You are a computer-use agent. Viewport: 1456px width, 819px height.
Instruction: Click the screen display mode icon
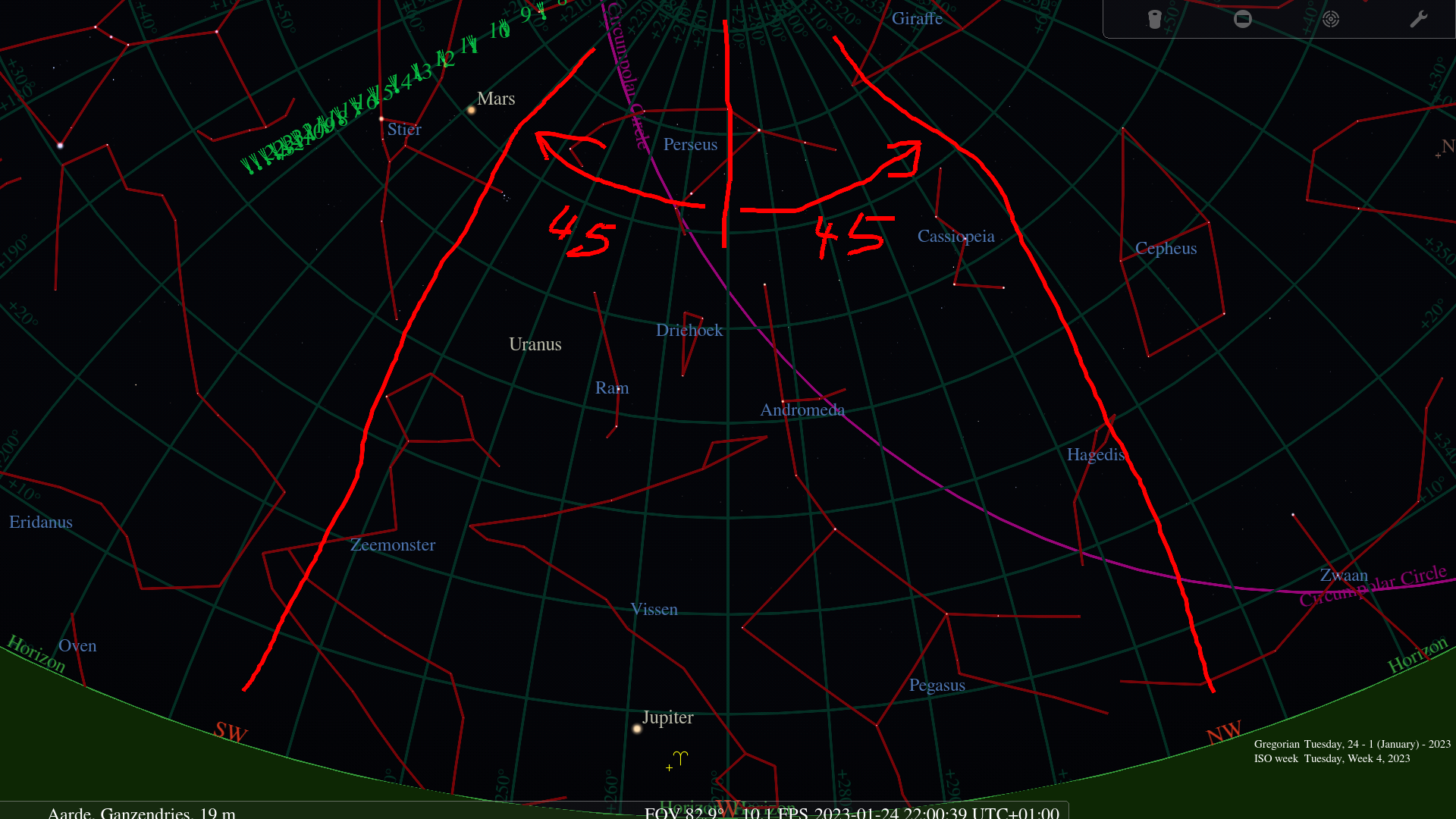pyautogui.click(x=1242, y=19)
